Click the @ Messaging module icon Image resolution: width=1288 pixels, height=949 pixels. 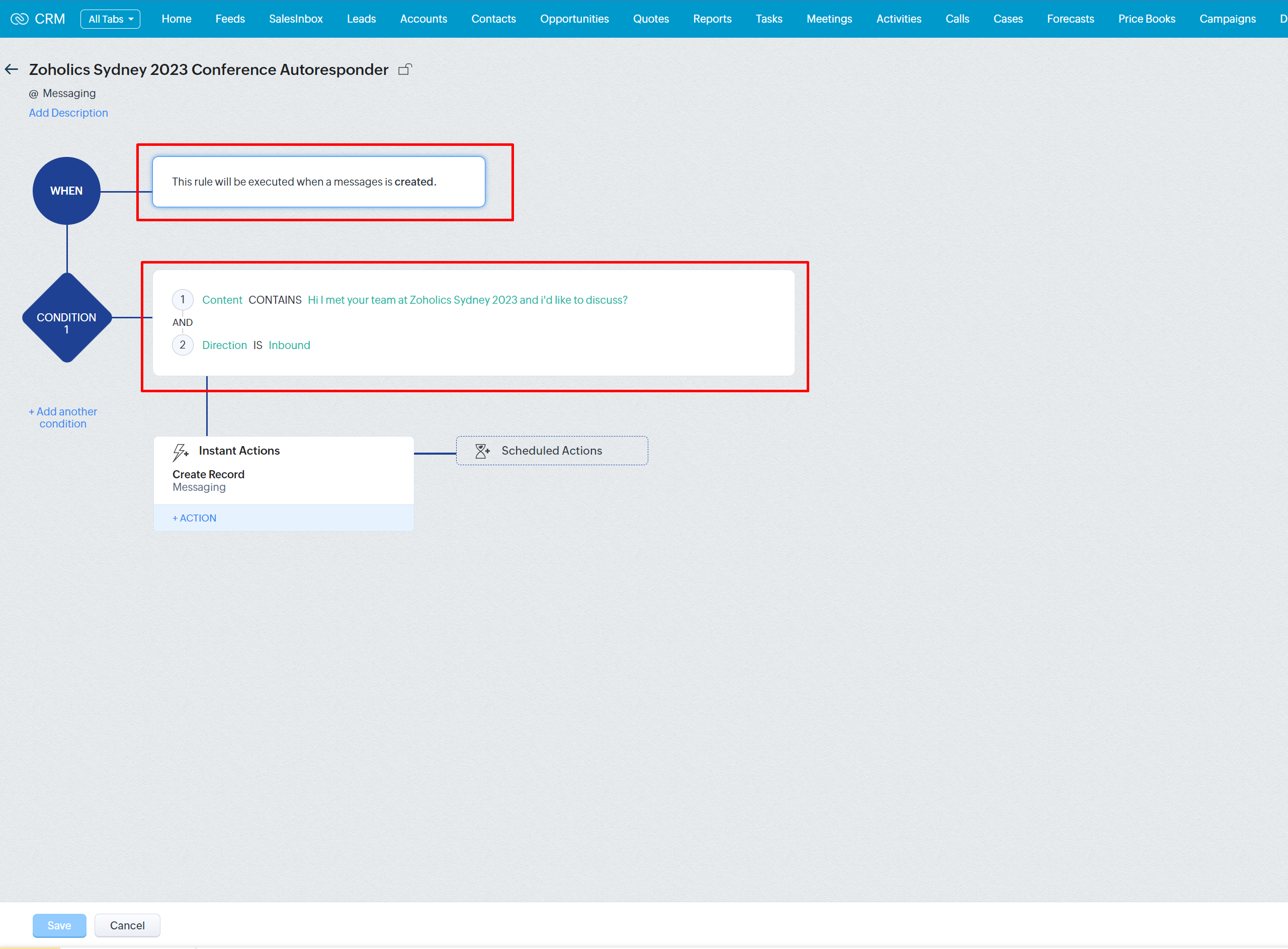(33, 94)
